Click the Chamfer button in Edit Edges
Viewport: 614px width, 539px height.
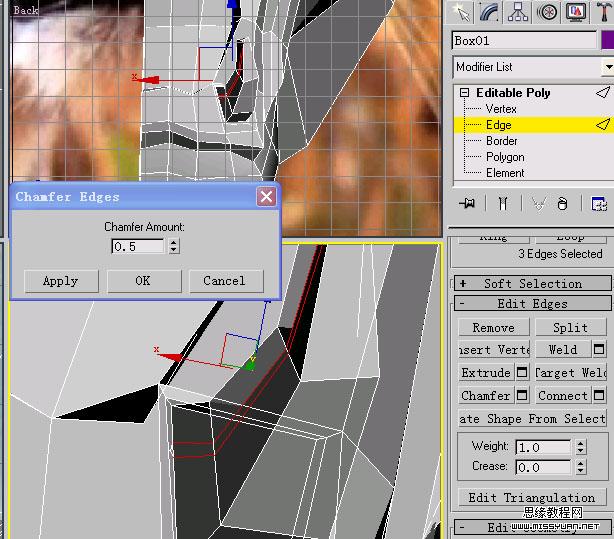(486, 396)
